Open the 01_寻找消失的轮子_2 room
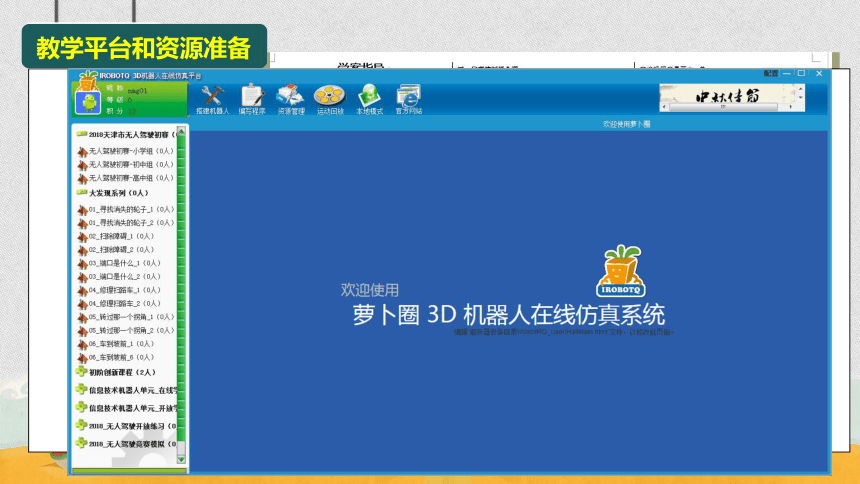 point(126,223)
